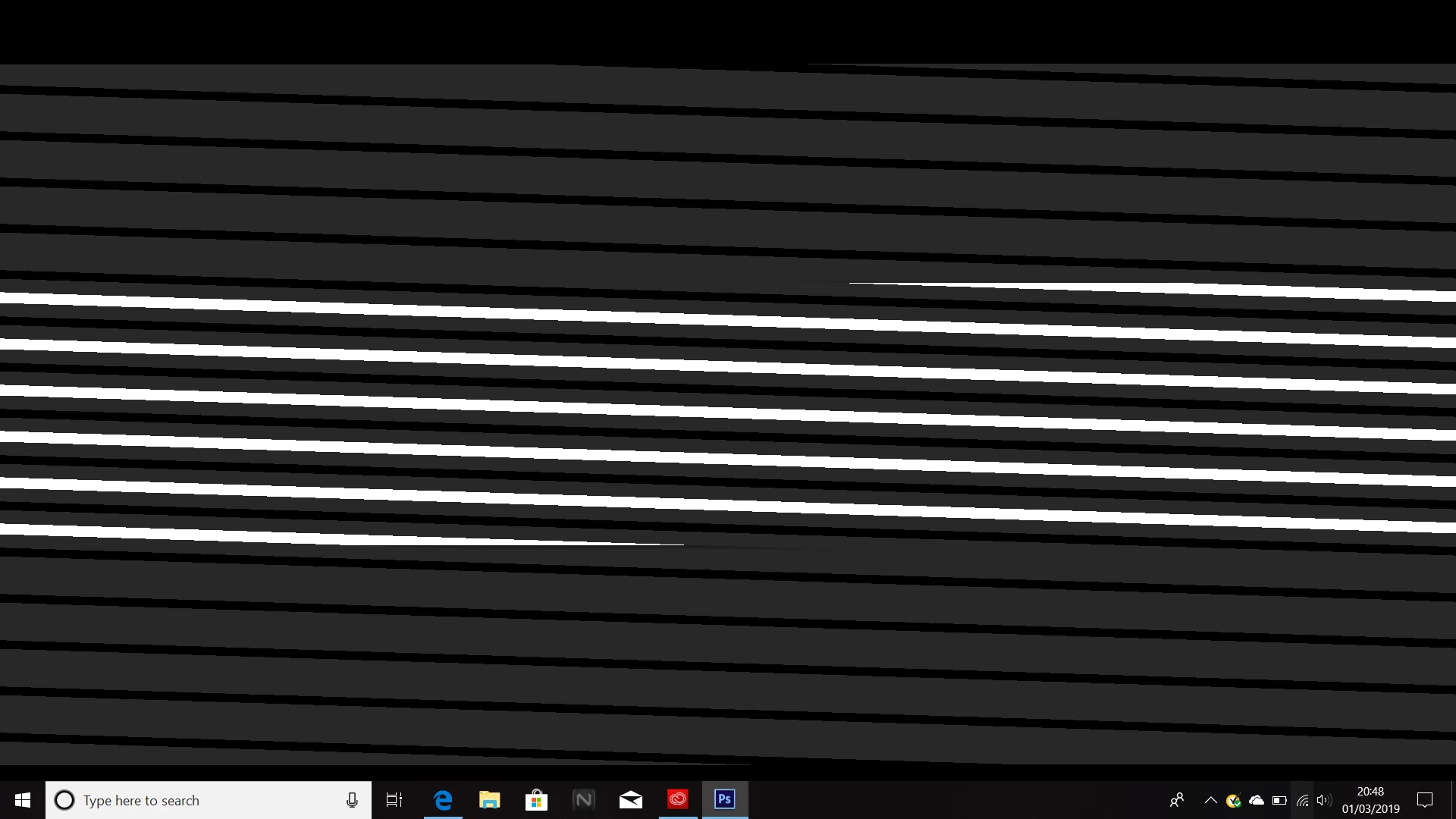Image resolution: width=1456 pixels, height=819 pixels.
Task: Open the People icon in taskbar
Action: (x=1177, y=800)
